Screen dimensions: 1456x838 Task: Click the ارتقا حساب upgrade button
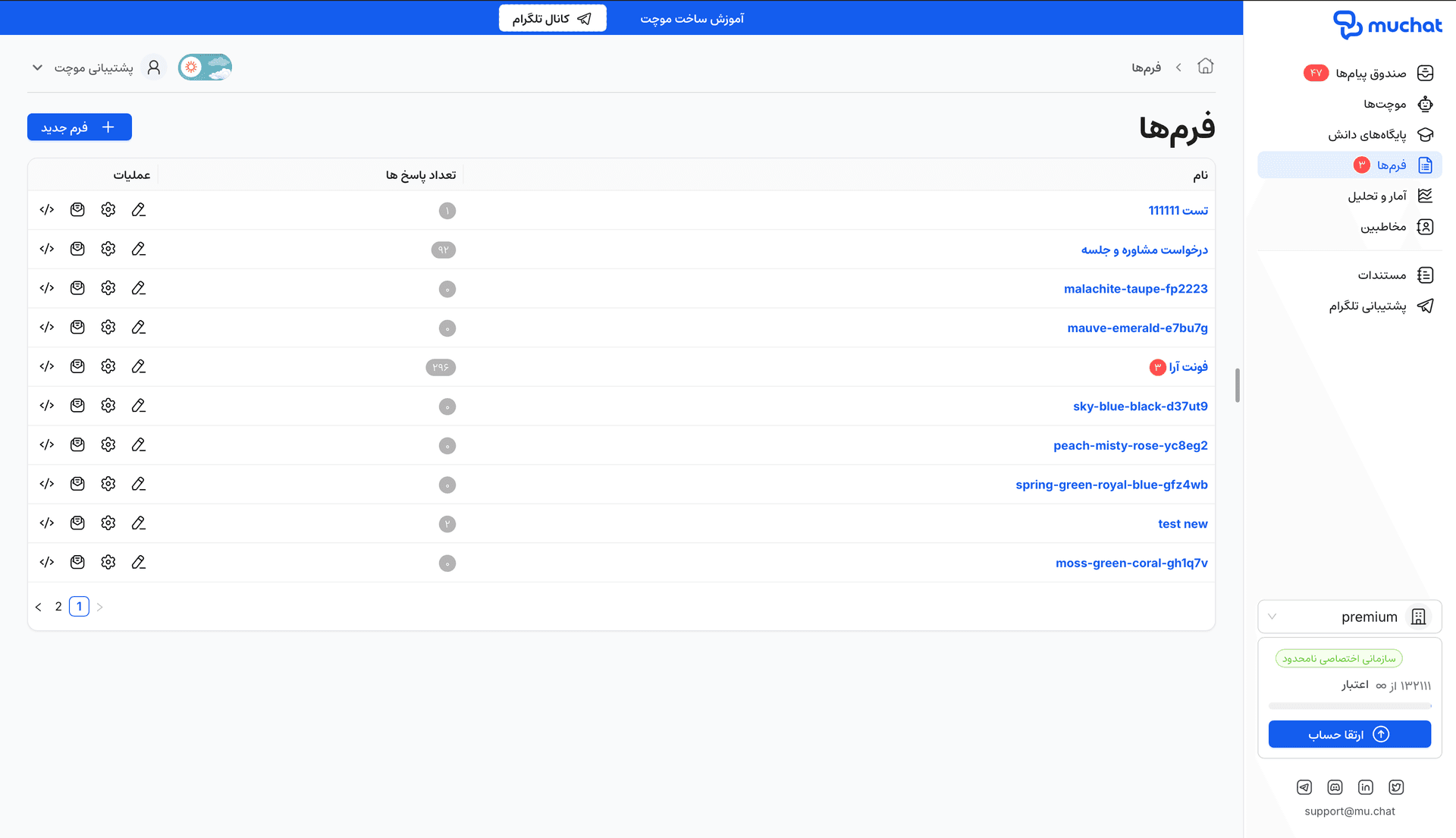(1349, 734)
